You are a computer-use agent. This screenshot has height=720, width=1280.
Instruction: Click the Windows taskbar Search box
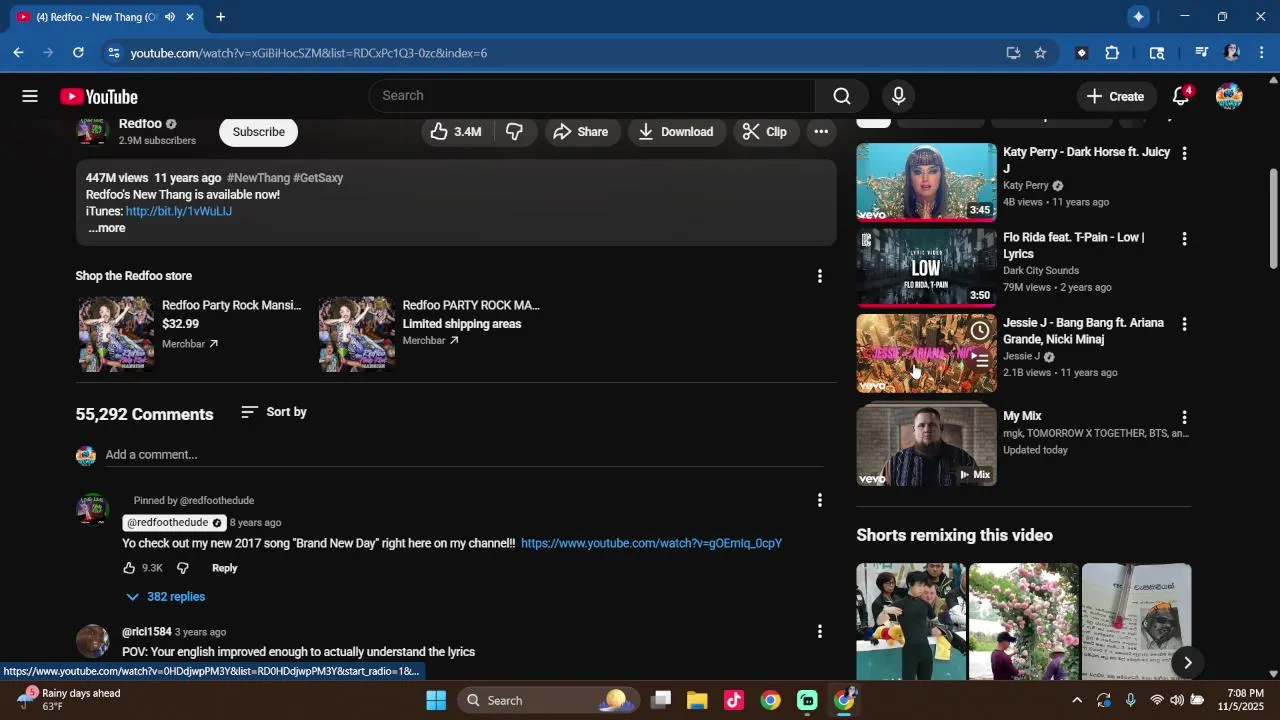[549, 700]
